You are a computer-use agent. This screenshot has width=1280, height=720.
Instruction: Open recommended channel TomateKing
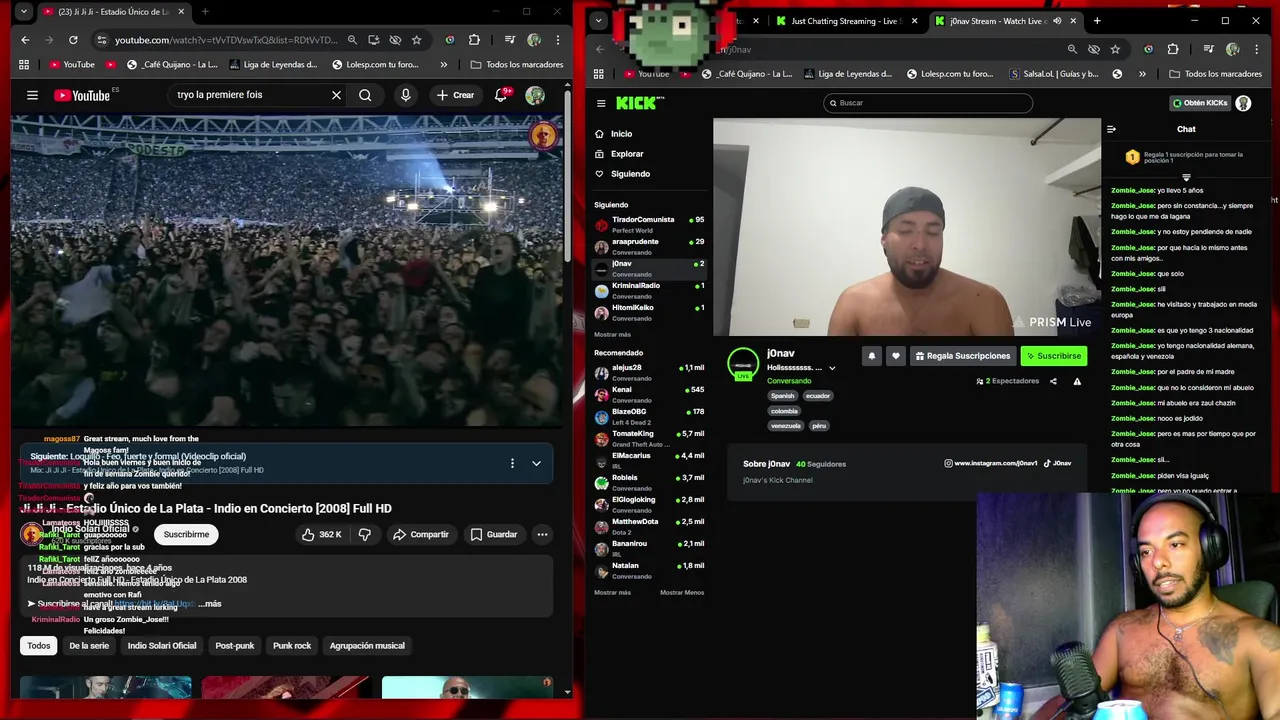(x=649, y=438)
